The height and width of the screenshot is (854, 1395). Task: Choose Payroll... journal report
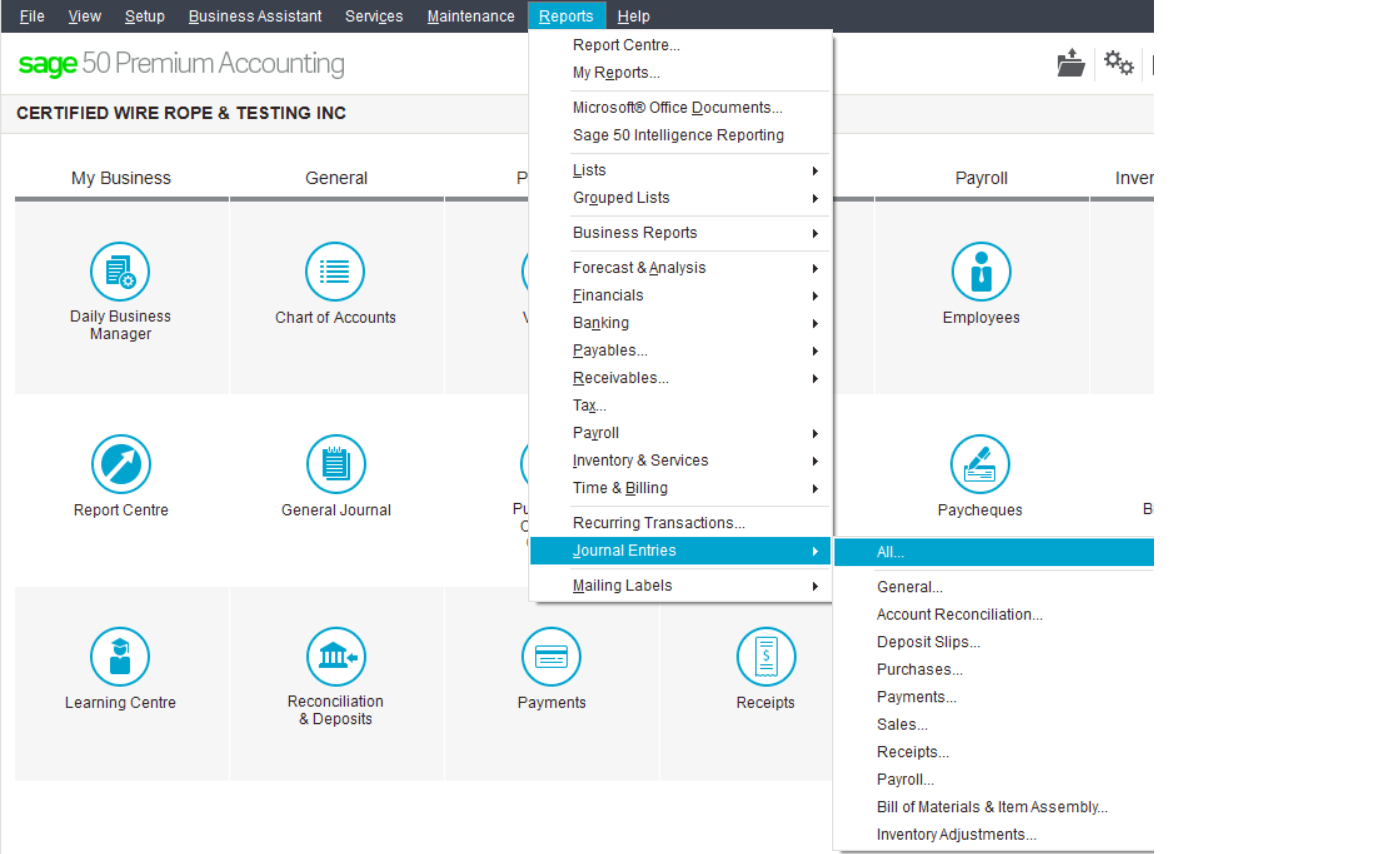[x=994, y=780]
